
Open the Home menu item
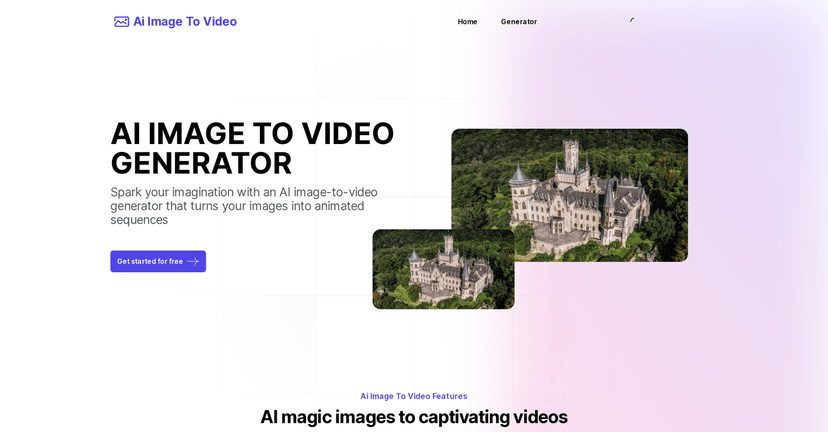[x=467, y=22]
